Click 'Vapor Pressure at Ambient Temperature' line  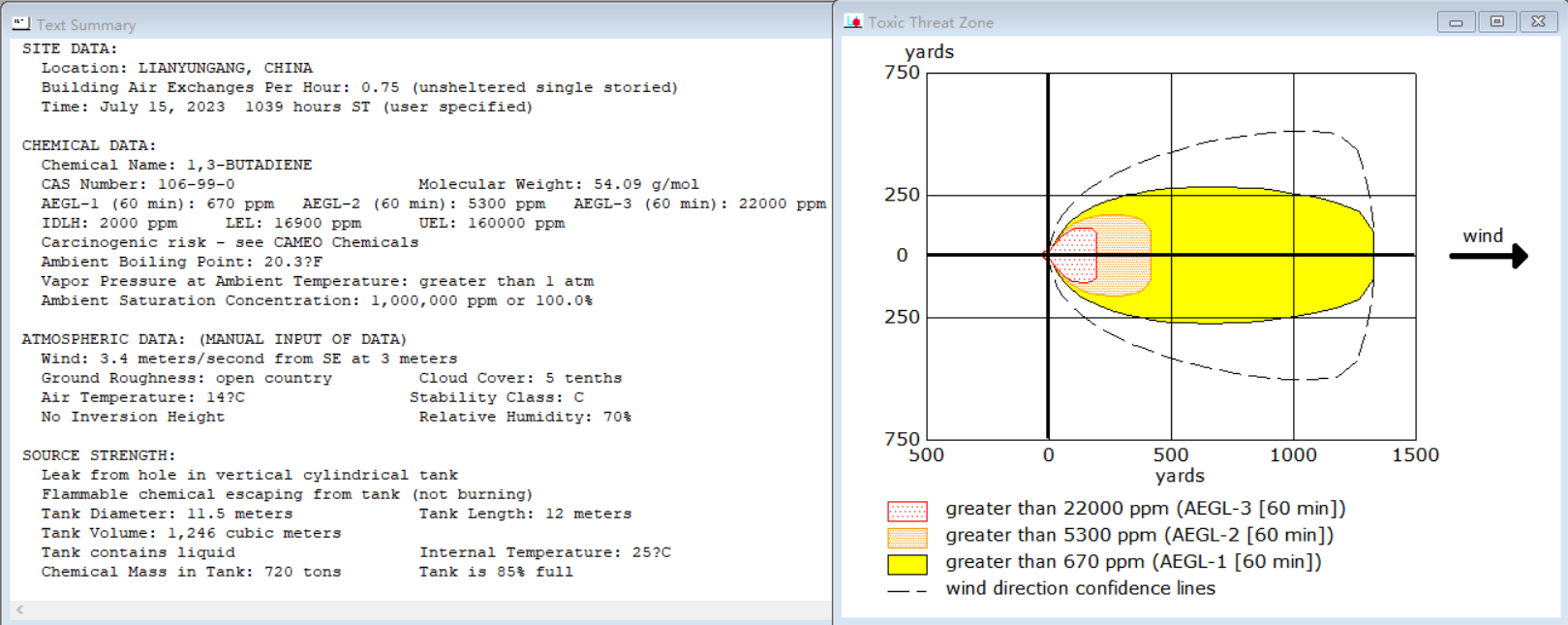(317, 281)
